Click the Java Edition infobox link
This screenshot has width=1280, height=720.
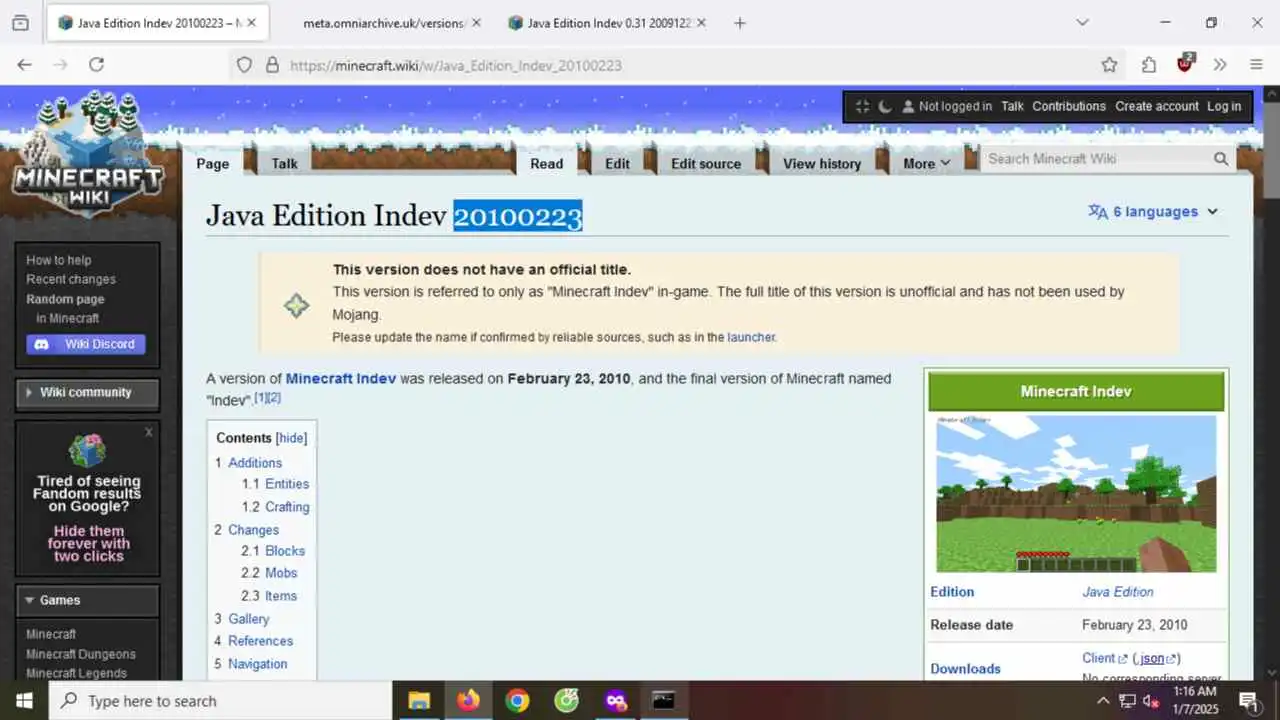(1118, 592)
